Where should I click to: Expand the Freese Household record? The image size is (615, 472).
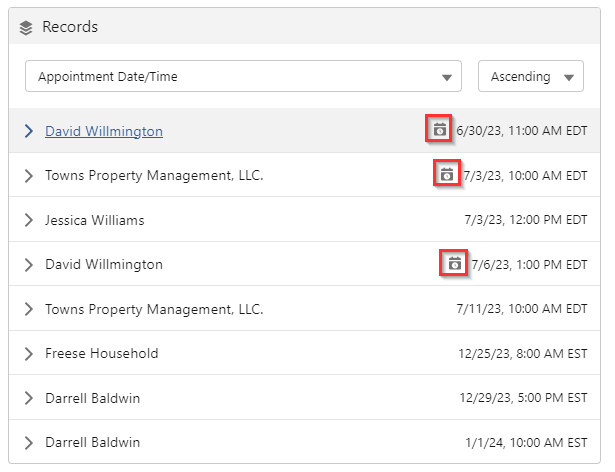[x=28, y=353]
